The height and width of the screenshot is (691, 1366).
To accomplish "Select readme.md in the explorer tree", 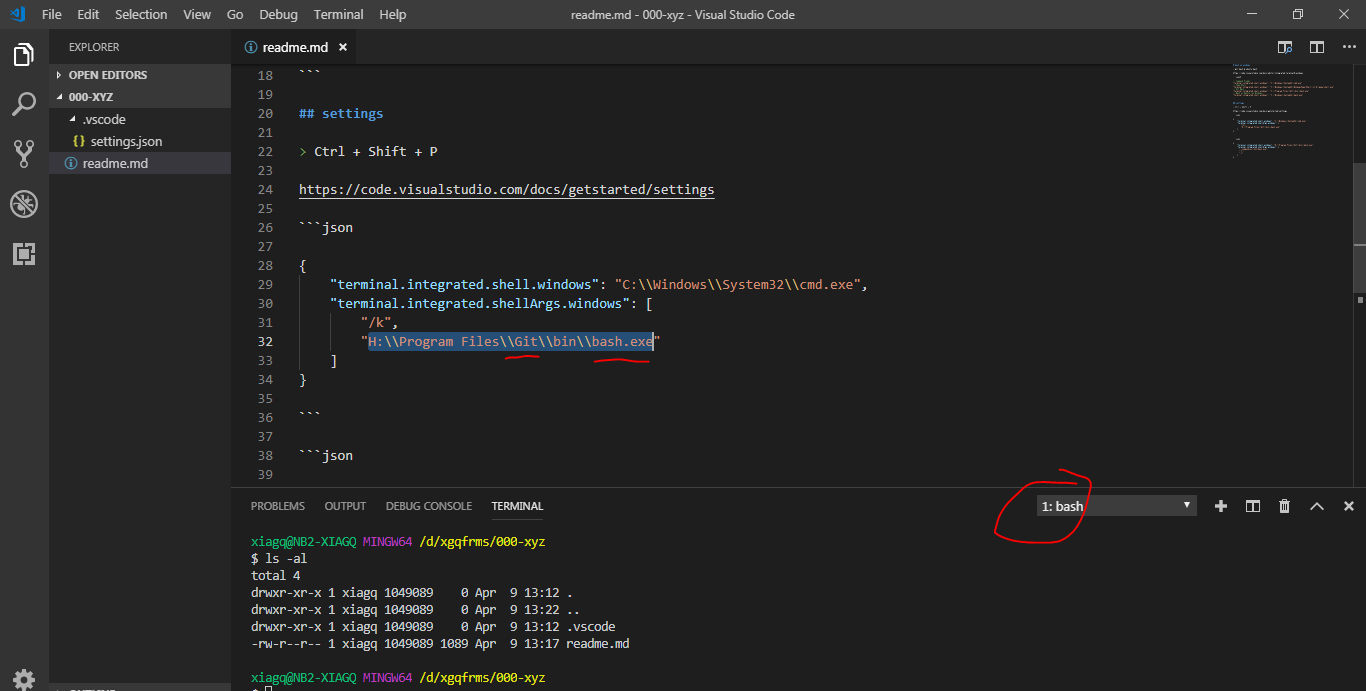I will tap(140, 163).
